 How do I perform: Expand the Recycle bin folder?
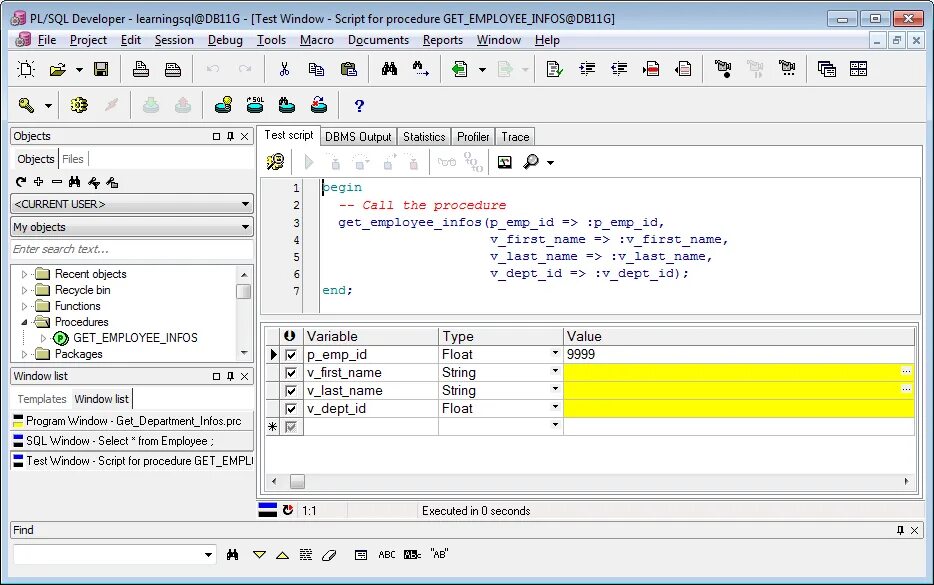click(x=24, y=290)
